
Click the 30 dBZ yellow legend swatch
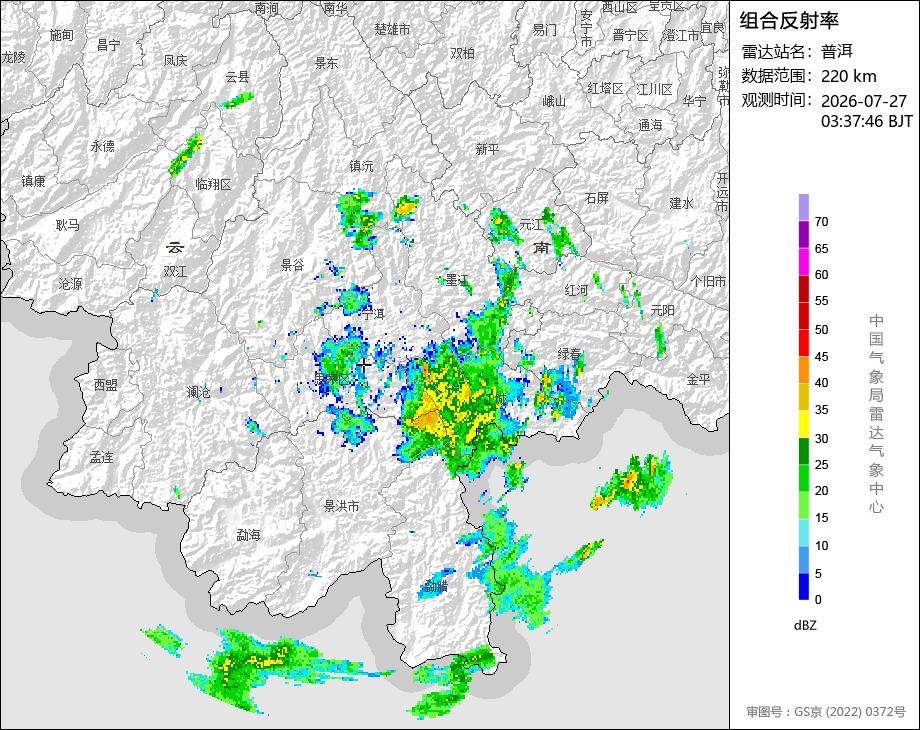(803, 424)
